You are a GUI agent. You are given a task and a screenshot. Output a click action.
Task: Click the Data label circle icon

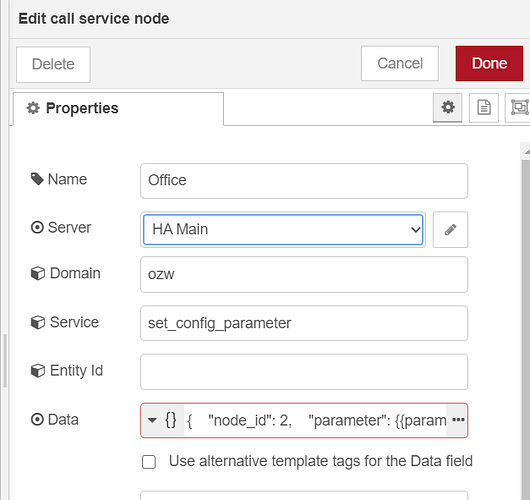tap(37, 420)
